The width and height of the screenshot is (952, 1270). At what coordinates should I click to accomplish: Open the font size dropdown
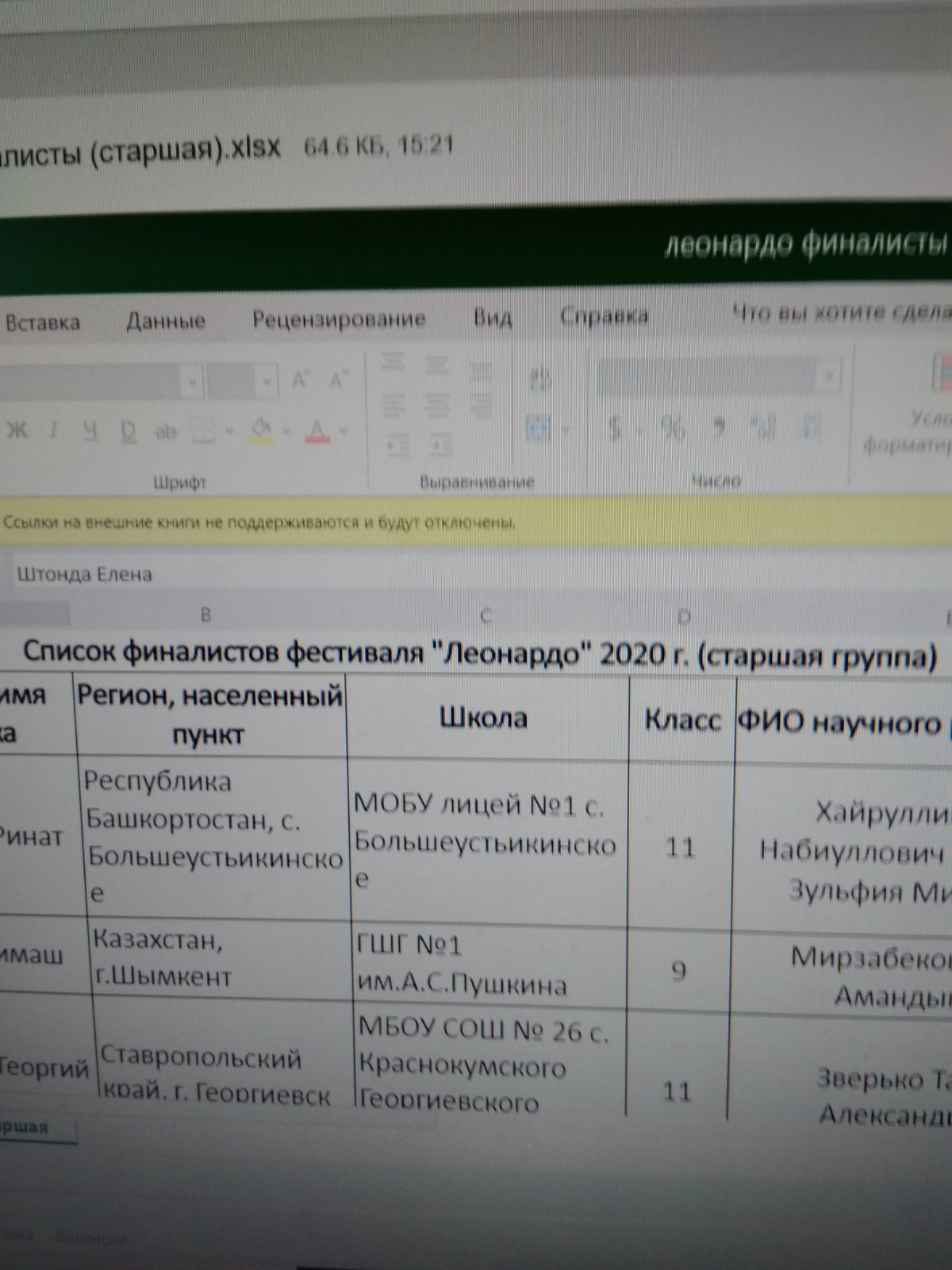click(267, 381)
